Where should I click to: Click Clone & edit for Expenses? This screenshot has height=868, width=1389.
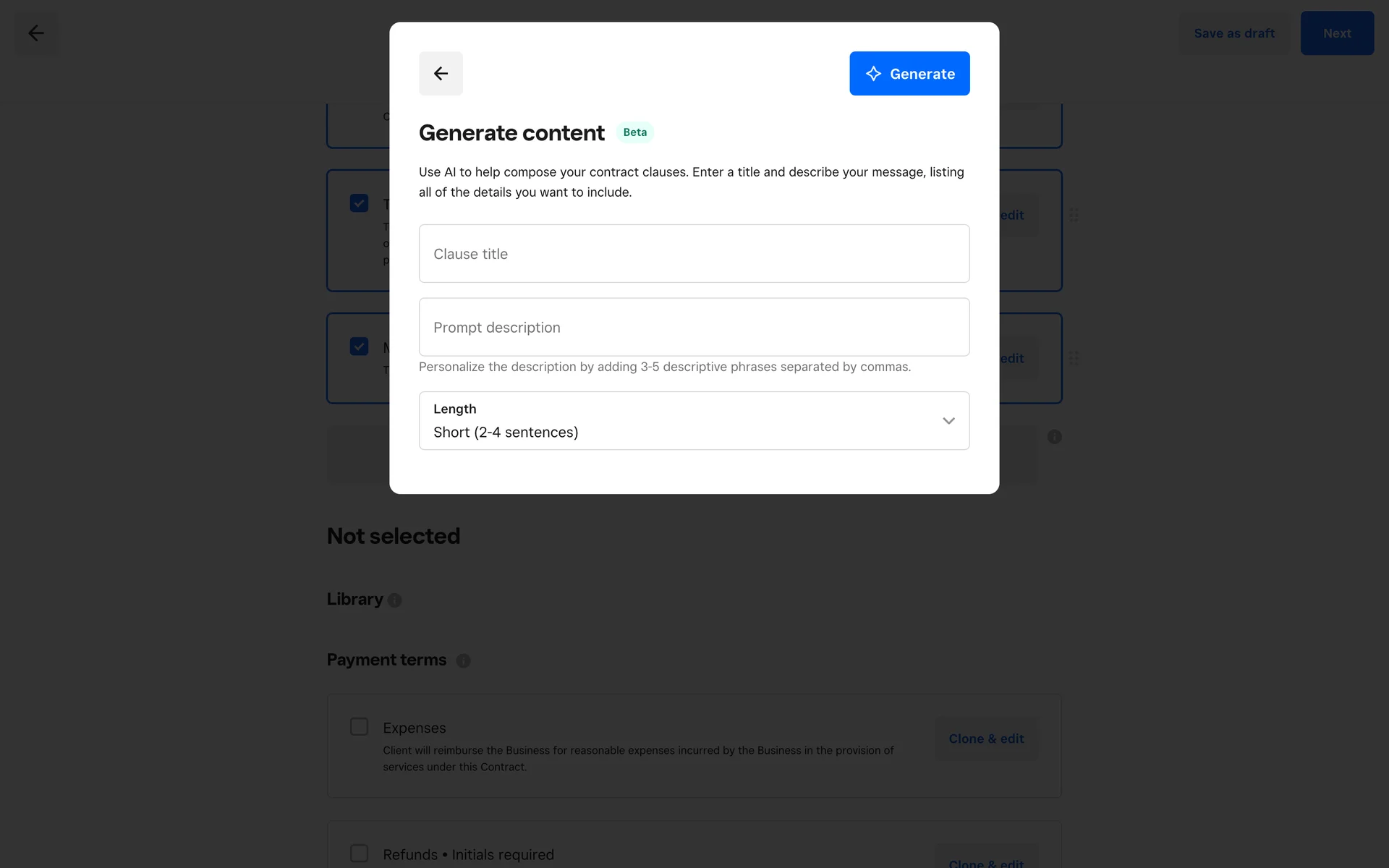pyautogui.click(x=986, y=739)
